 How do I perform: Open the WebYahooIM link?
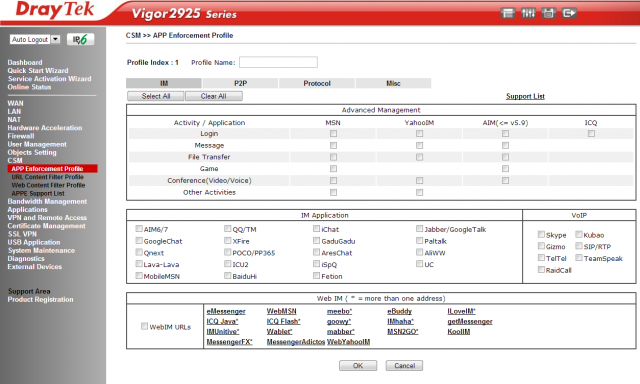348,342
